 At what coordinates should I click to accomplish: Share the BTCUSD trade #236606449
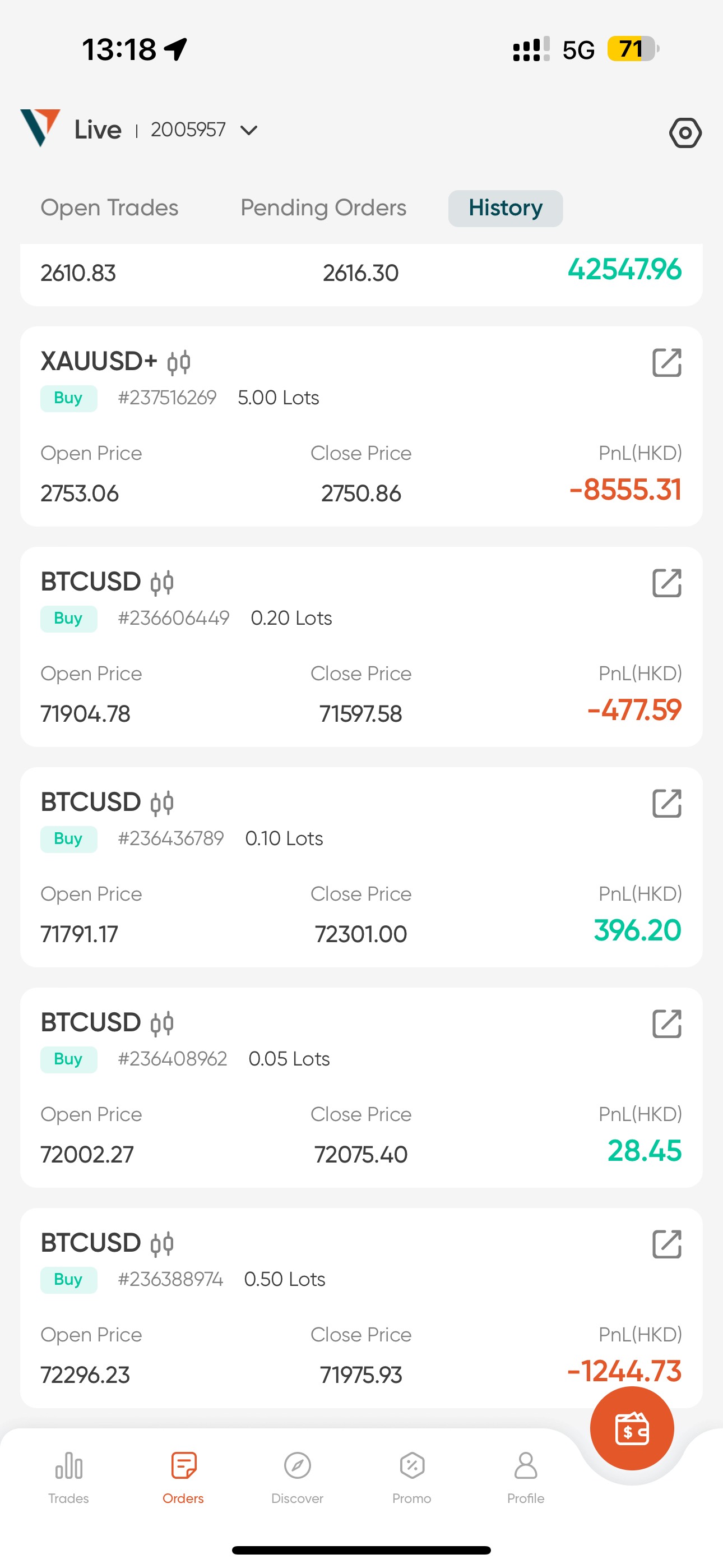666,583
